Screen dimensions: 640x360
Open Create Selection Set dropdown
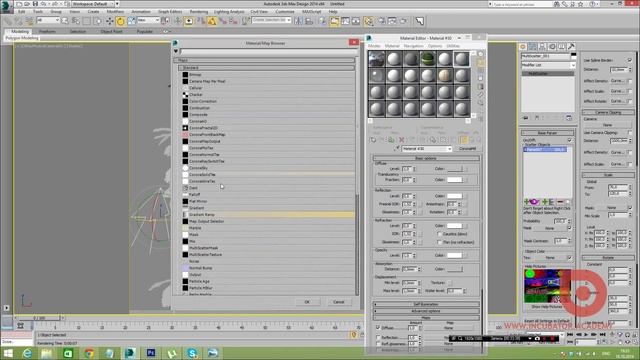[x=271, y=20]
